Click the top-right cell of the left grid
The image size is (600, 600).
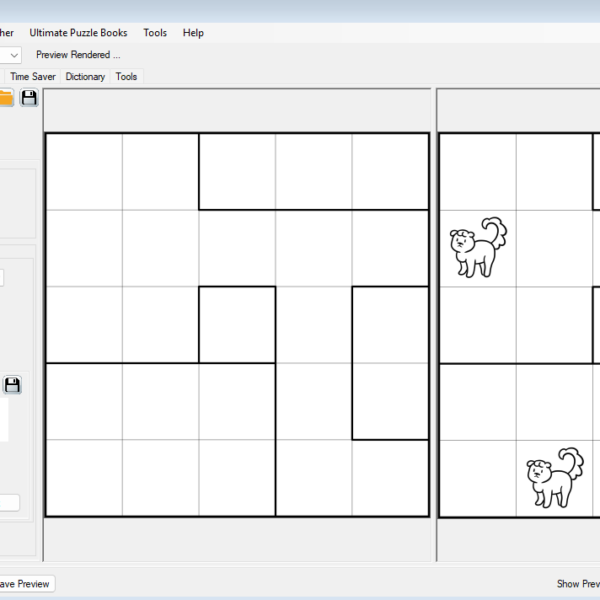click(x=390, y=171)
